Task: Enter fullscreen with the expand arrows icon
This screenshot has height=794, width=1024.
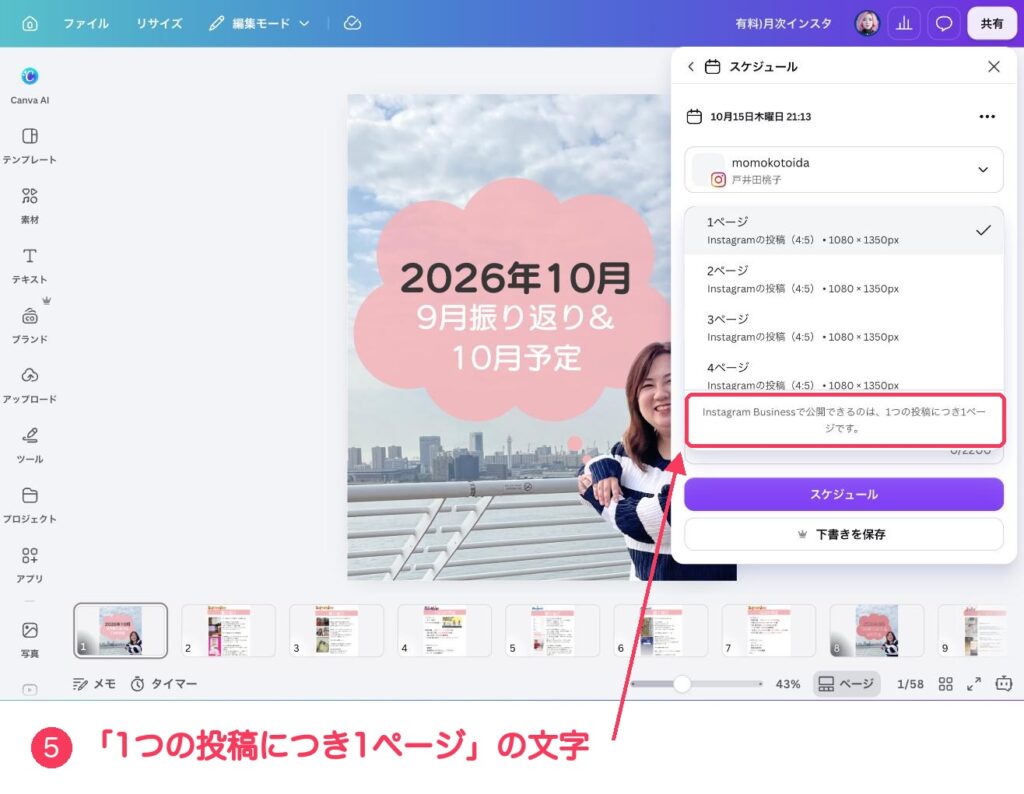Action: (x=974, y=684)
